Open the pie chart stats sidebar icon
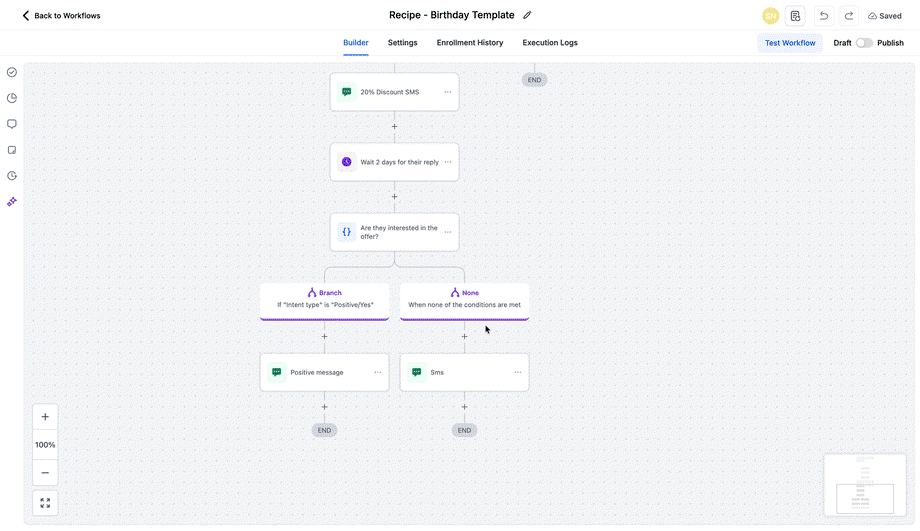This screenshot has height=531, width=920. coord(12,98)
